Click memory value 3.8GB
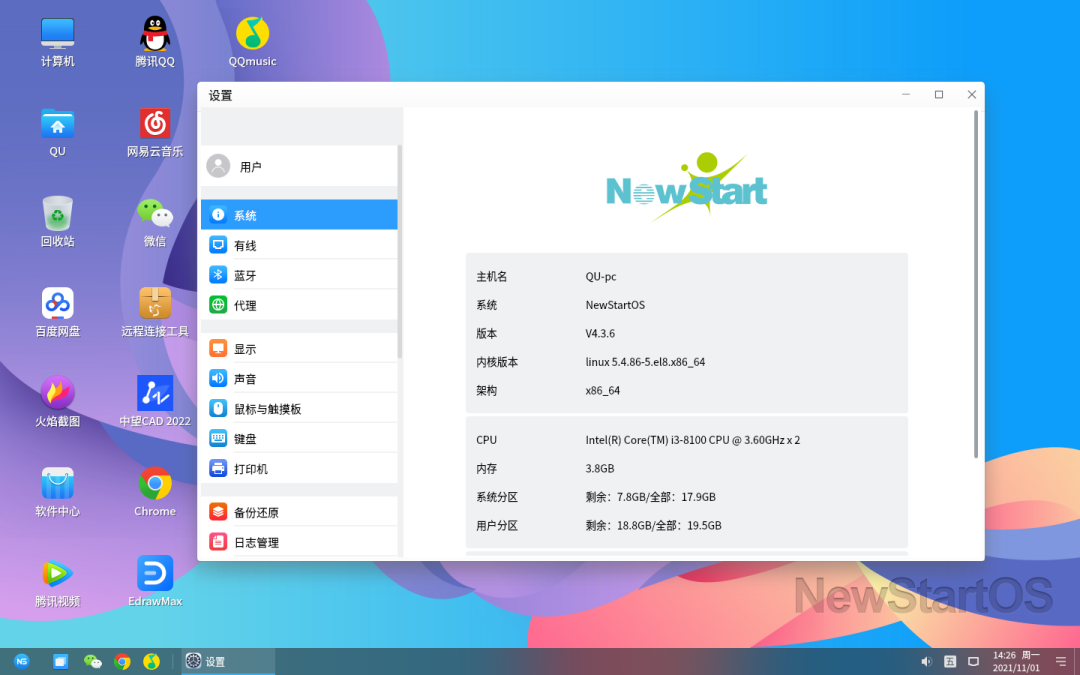This screenshot has height=675, width=1080. (600, 468)
